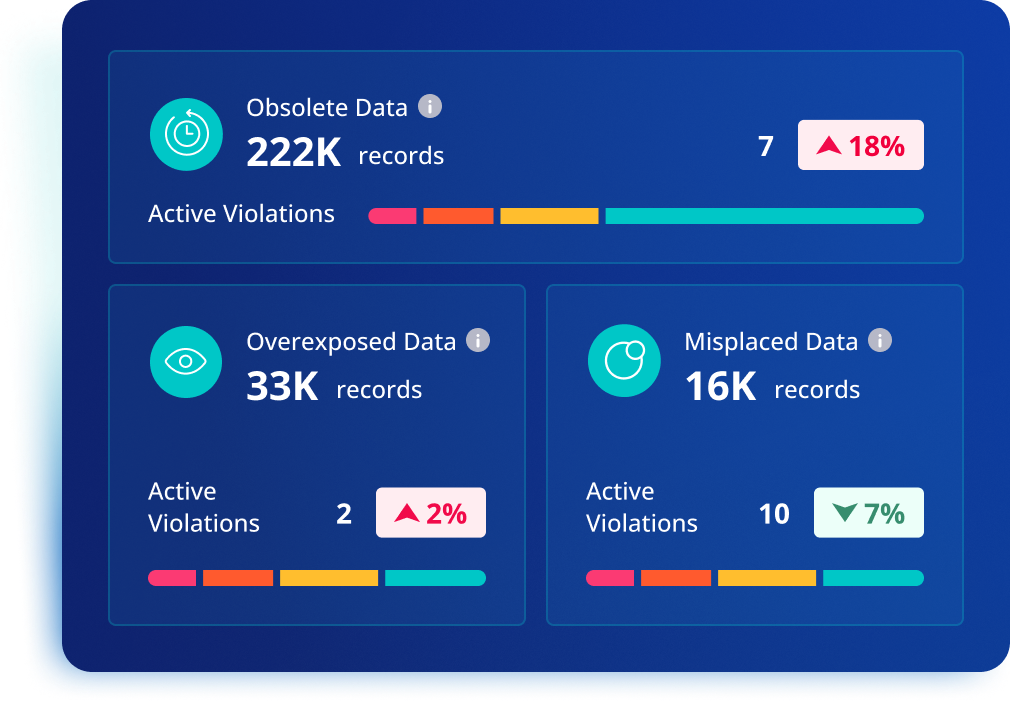
Task: Click the Obsolete Data title
Action: (327, 108)
